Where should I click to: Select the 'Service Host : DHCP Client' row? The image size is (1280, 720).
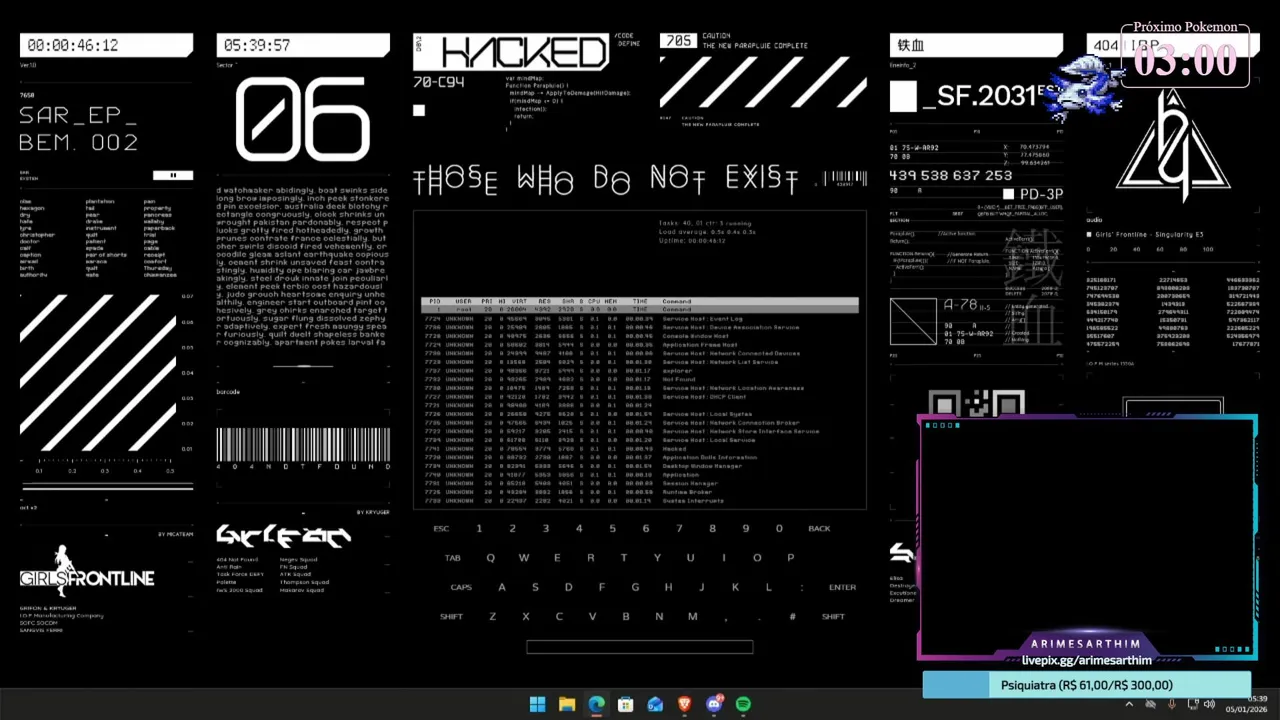pos(640,397)
